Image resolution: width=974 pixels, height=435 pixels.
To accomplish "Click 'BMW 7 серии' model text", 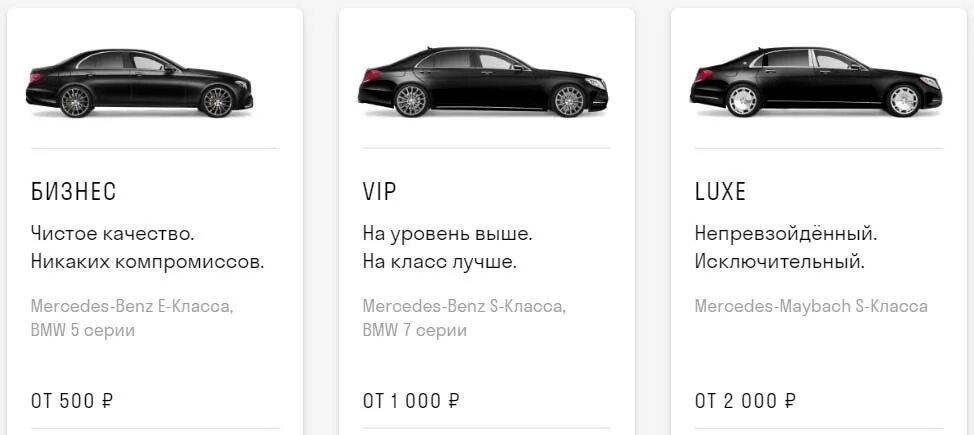I will tap(415, 330).
